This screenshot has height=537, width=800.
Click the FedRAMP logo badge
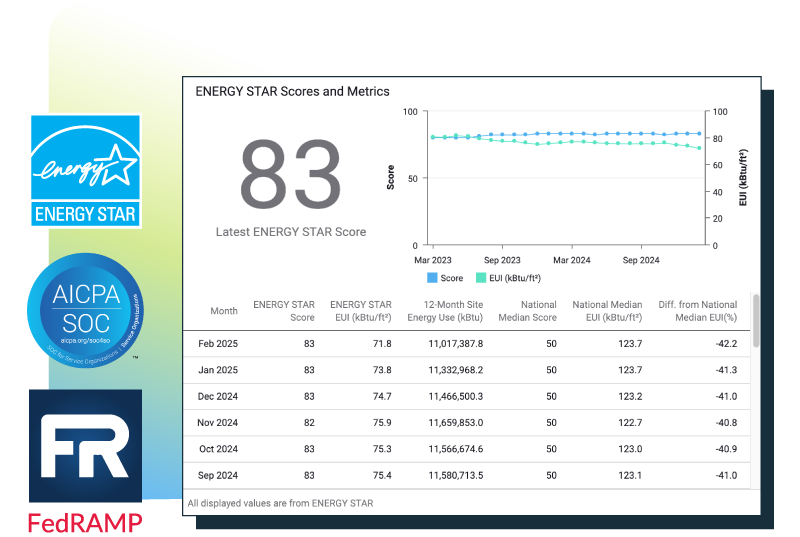(x=85, y=462)
